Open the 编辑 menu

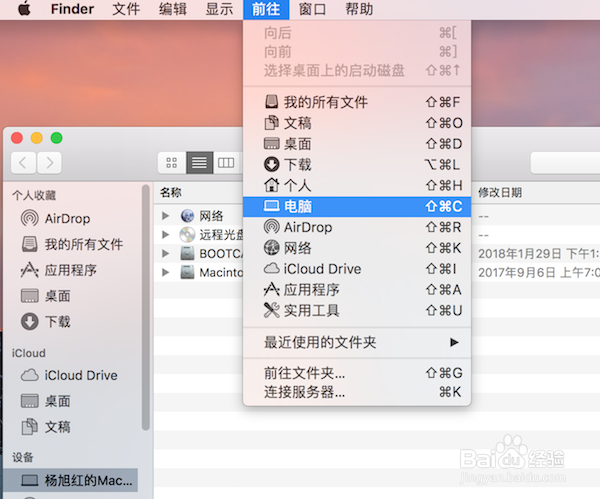point(173,9)
